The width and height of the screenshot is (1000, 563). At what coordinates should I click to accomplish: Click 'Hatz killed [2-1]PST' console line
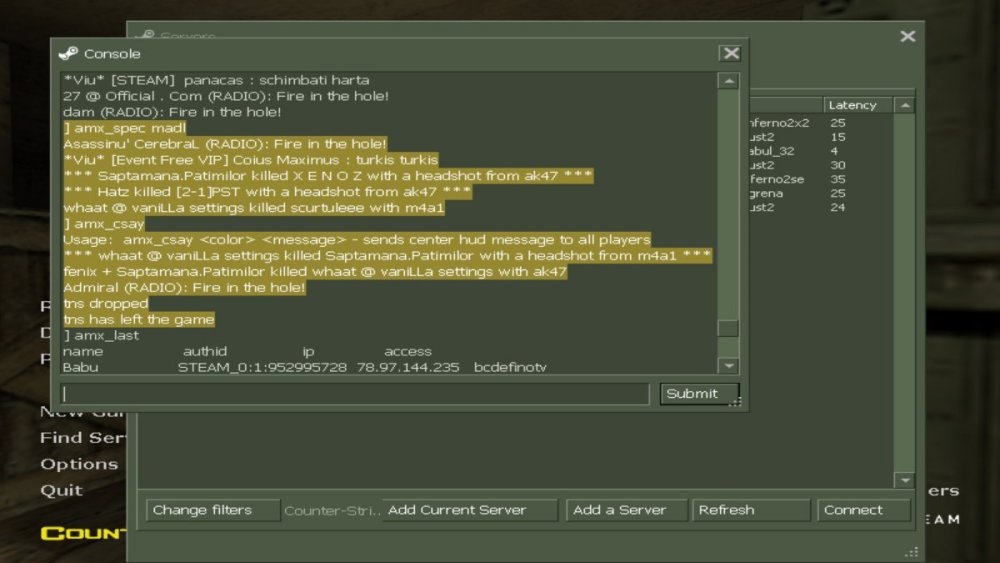click(x=267, y=192)
